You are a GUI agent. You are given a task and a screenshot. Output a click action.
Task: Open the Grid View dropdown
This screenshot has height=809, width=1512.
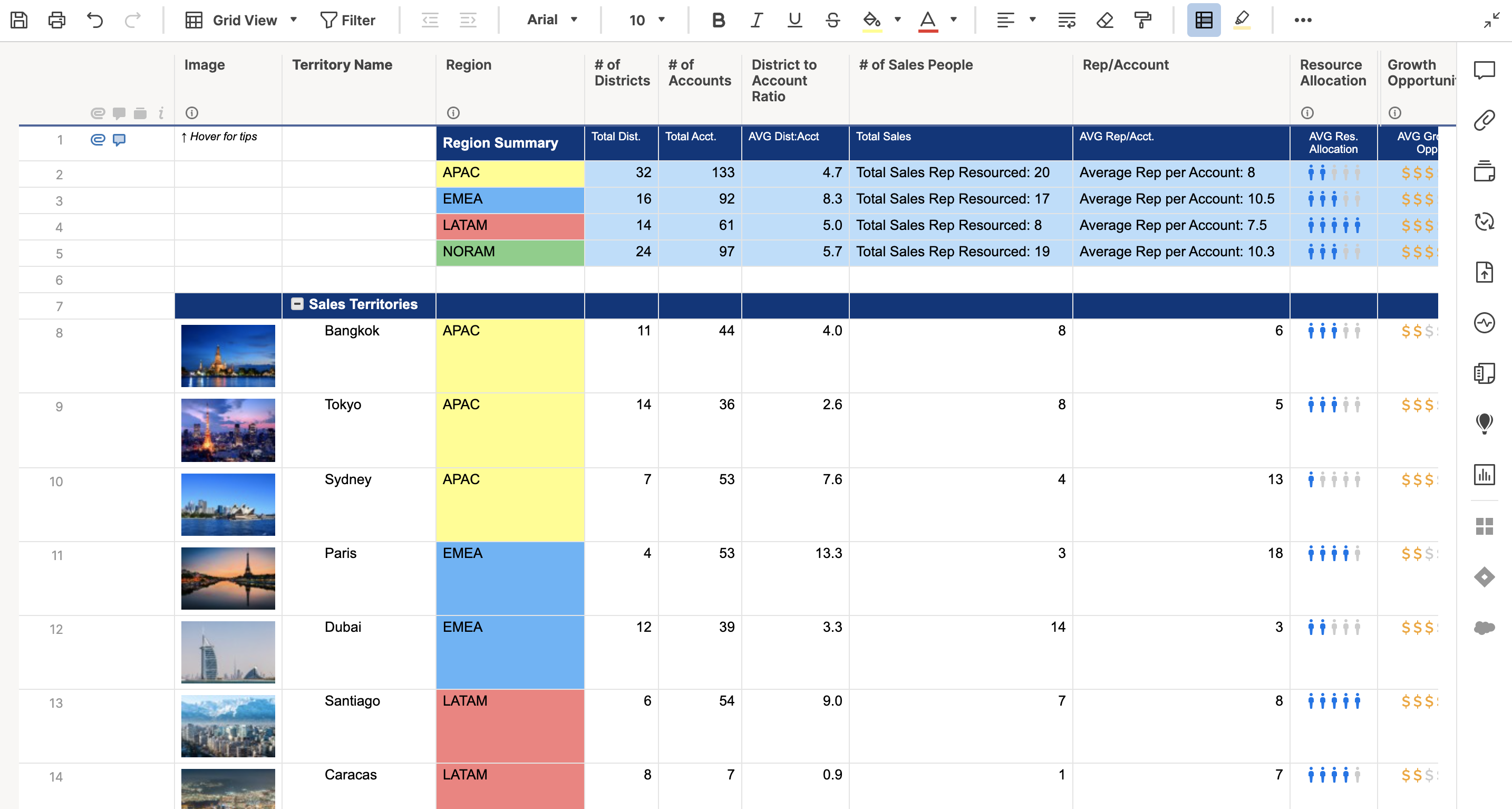point(294,19)
